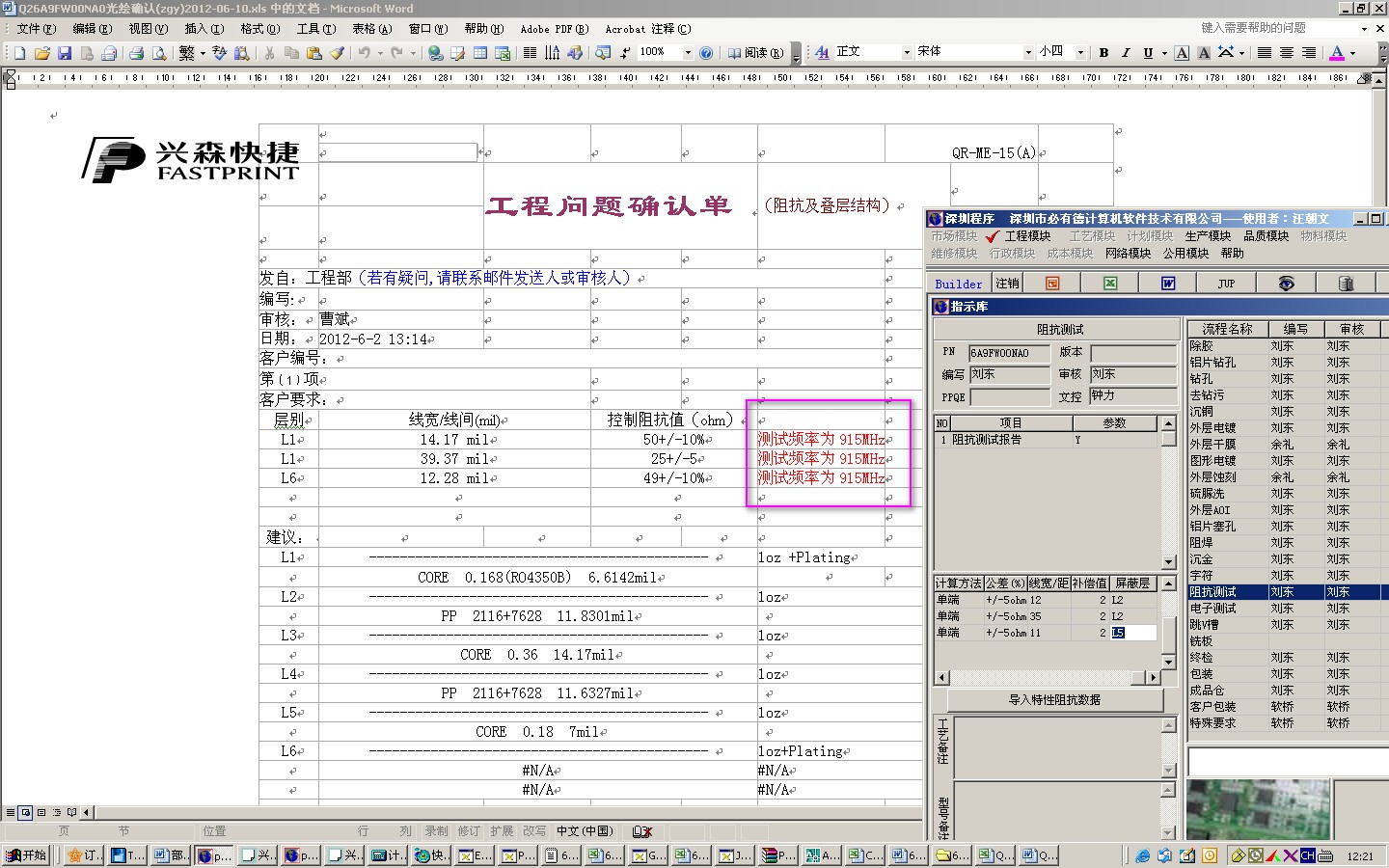Click the document's horizontal scrollbar at the bottom

(500, 813)
